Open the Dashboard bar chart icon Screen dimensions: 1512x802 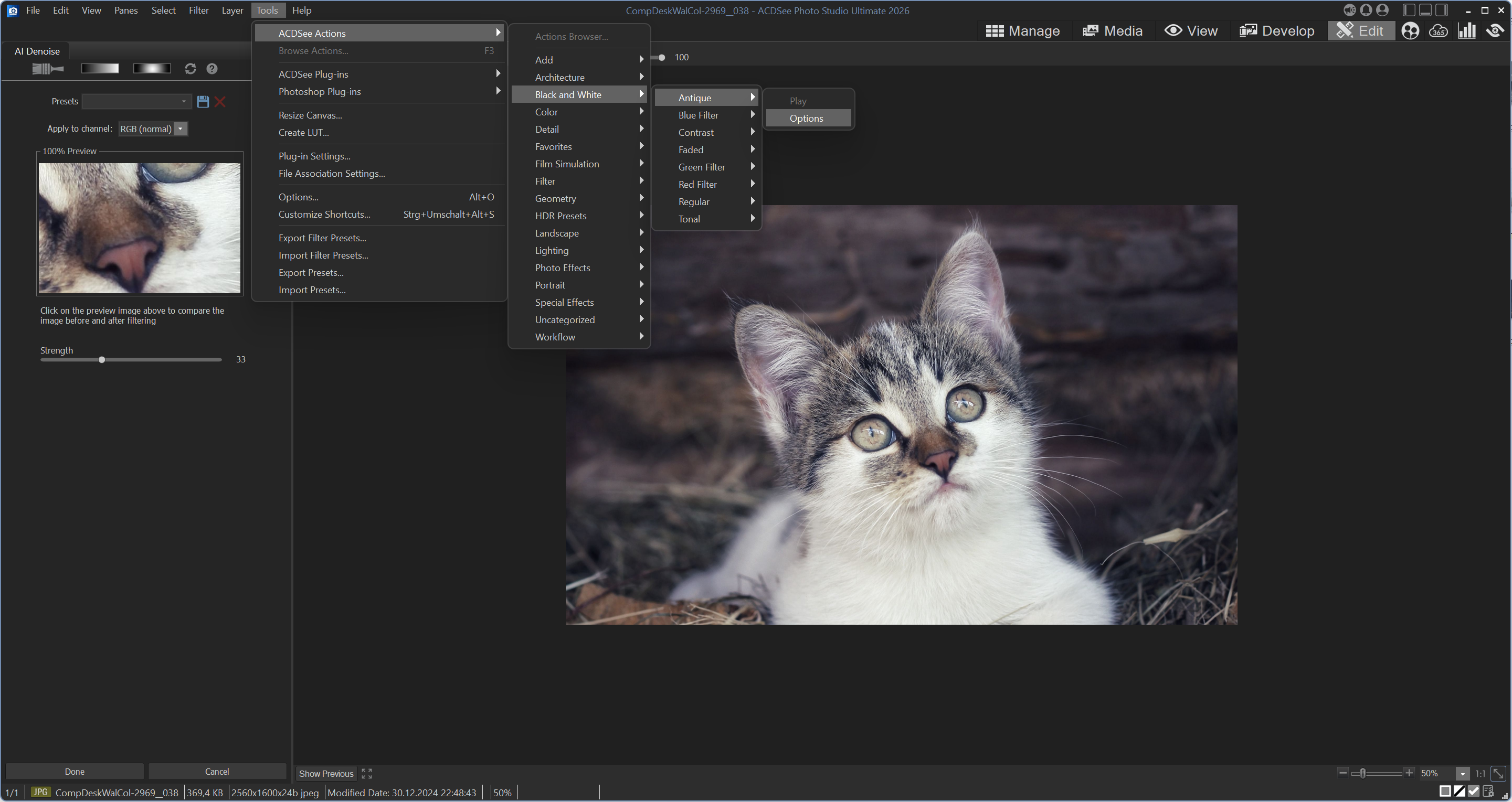(x=1466, y=30)
